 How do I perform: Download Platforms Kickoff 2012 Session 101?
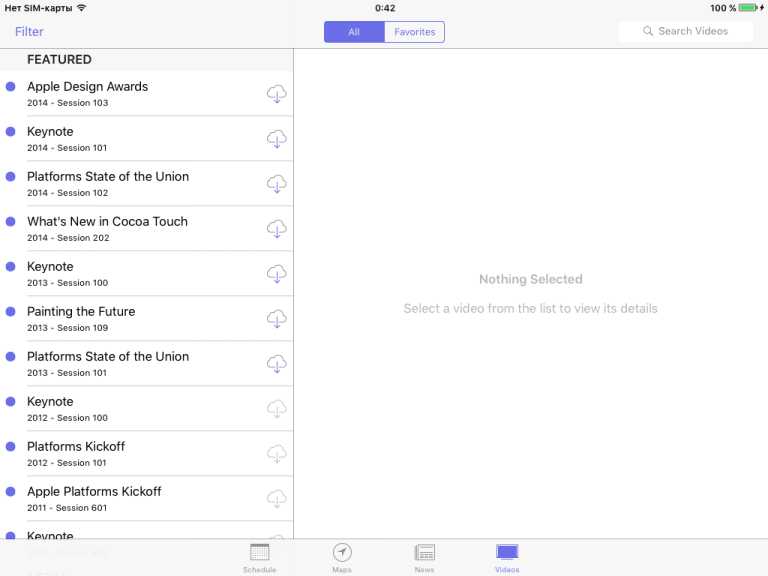(x=277, y=454)
